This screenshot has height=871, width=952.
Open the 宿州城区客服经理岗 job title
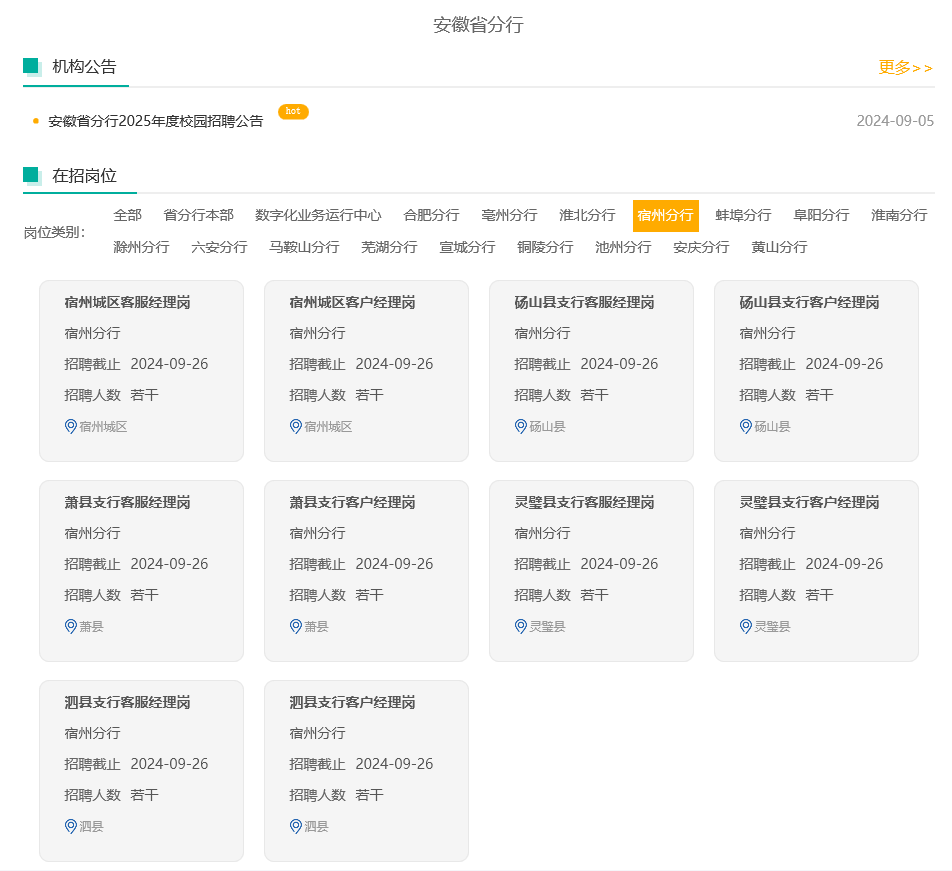(128, 302)
